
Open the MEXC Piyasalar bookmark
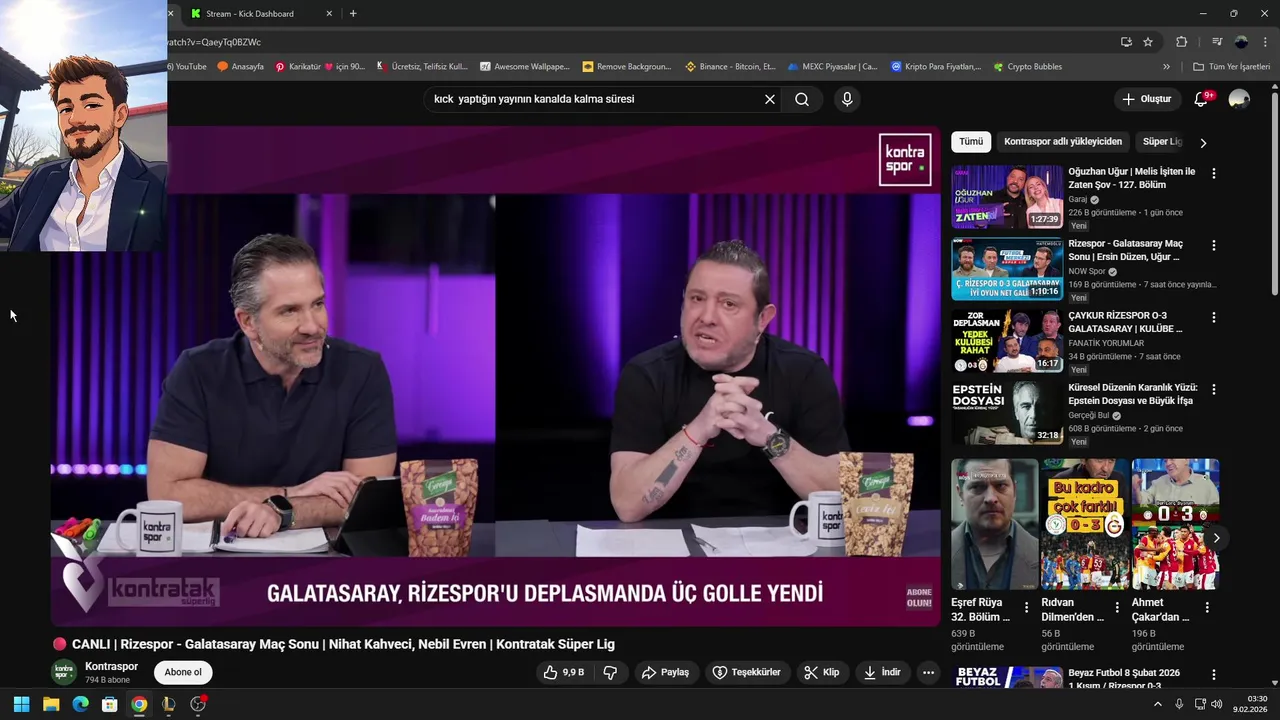point(831,67)
